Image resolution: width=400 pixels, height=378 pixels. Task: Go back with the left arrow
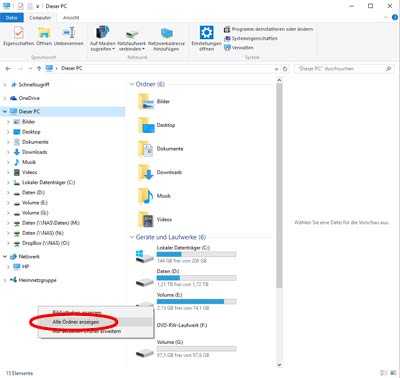(8, 69)
